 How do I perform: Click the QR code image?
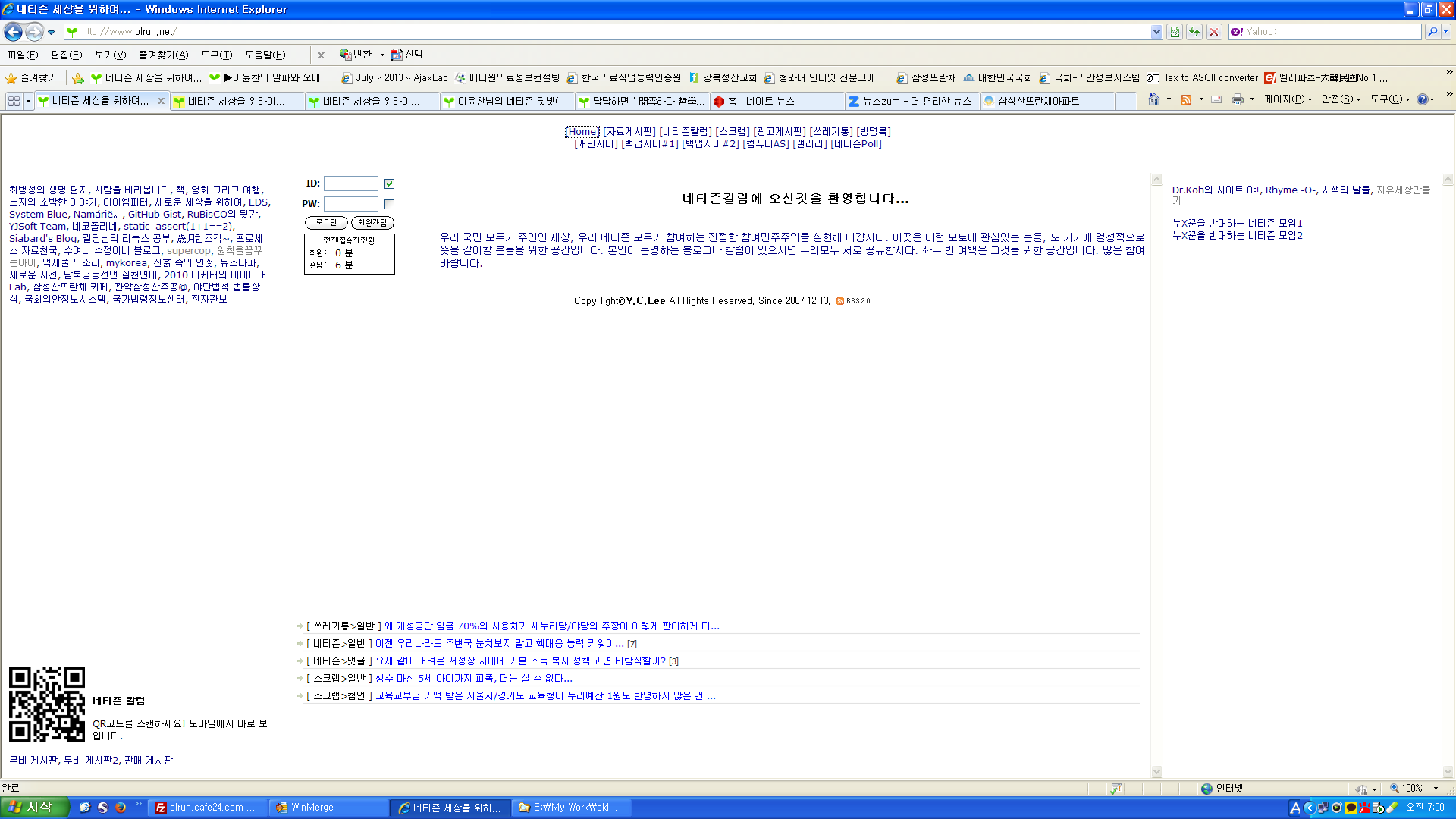pos(47,704)
